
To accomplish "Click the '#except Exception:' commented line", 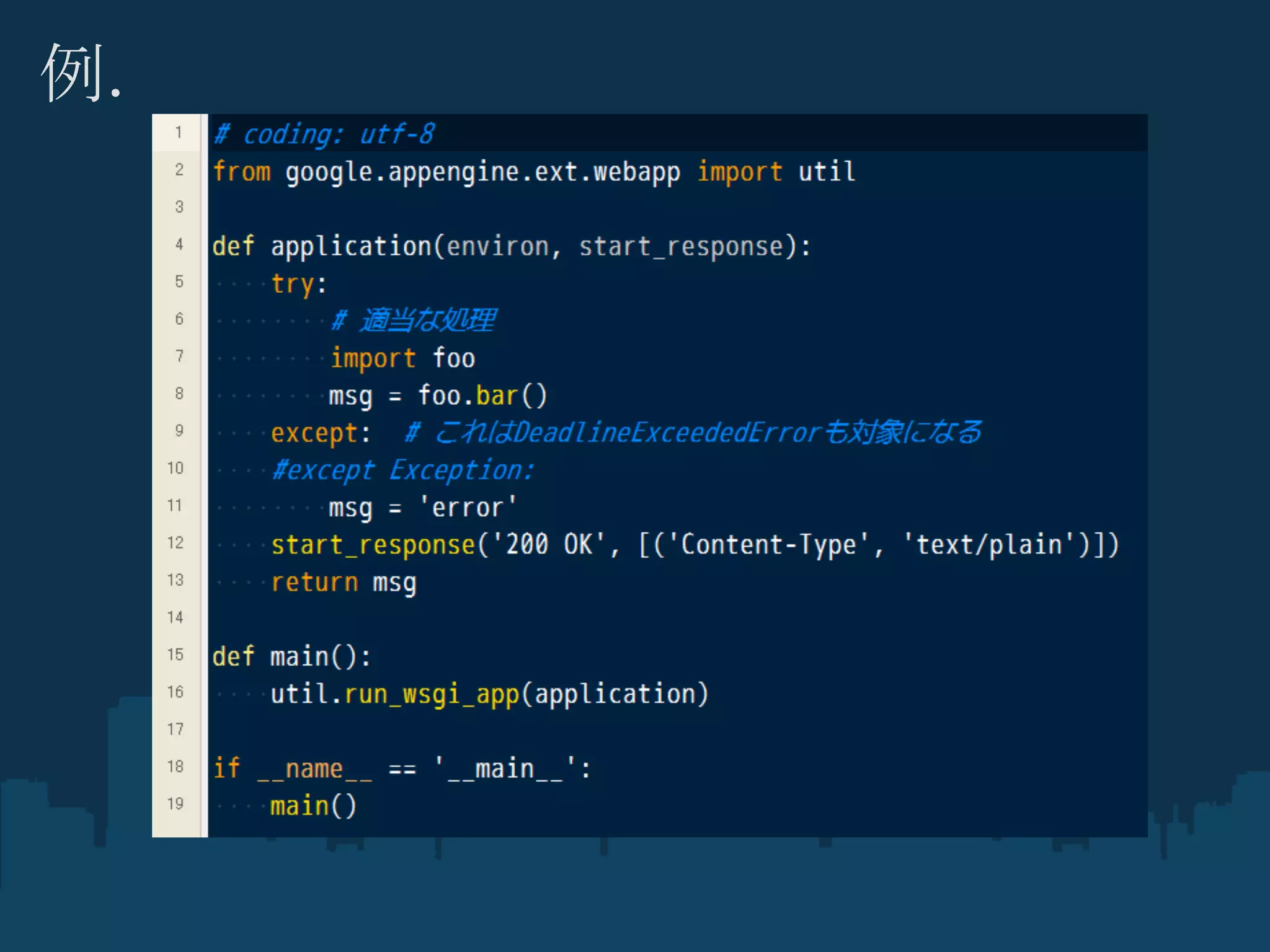I will 403,470.
